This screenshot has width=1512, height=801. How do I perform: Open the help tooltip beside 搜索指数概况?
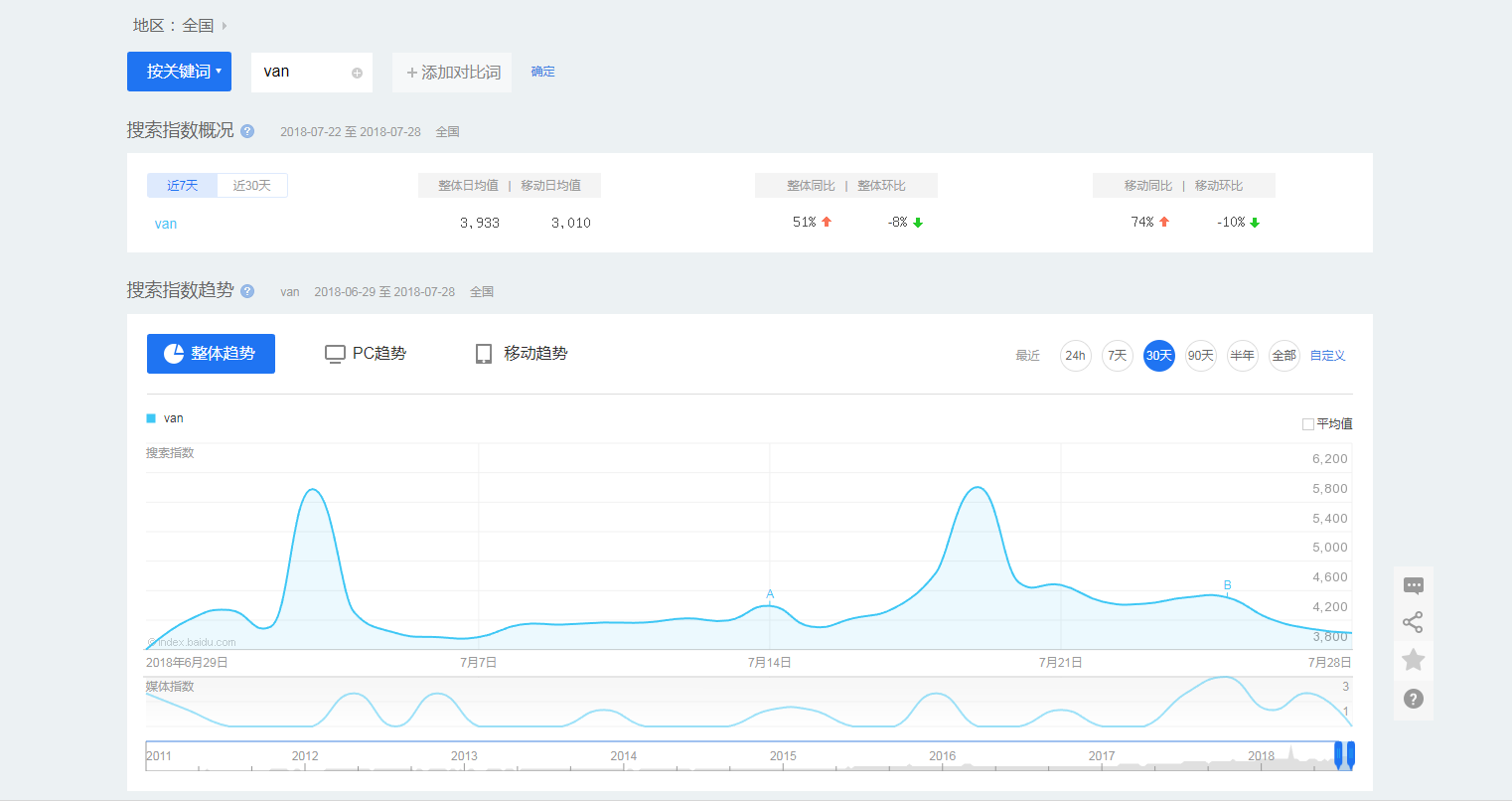(x=247, y=130)
